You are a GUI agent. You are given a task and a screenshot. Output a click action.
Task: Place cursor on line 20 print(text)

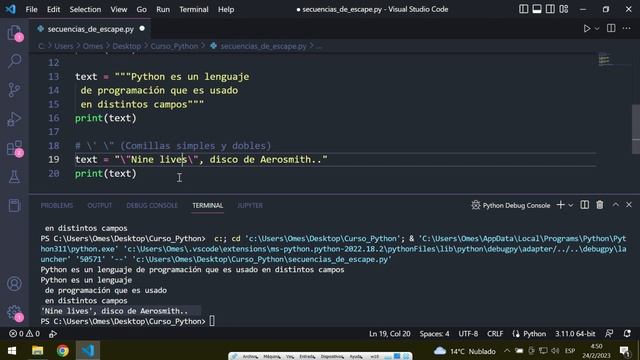click(106, 173)
